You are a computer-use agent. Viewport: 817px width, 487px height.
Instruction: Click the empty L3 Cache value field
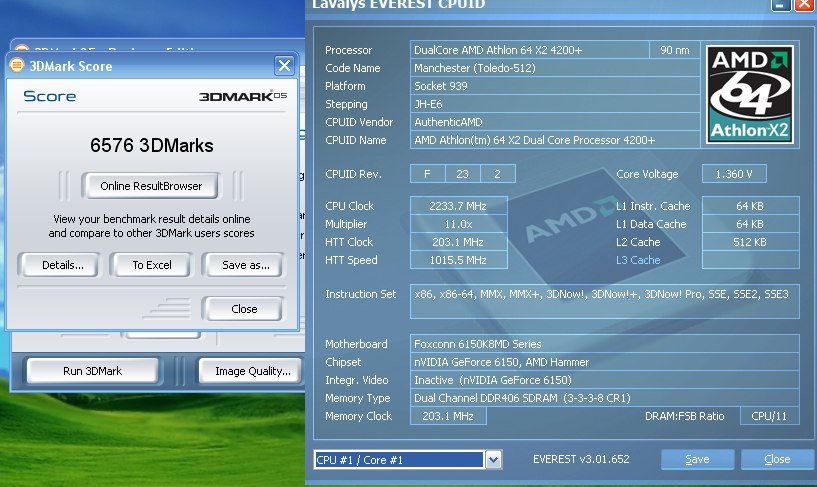click(x=750, y=260)
